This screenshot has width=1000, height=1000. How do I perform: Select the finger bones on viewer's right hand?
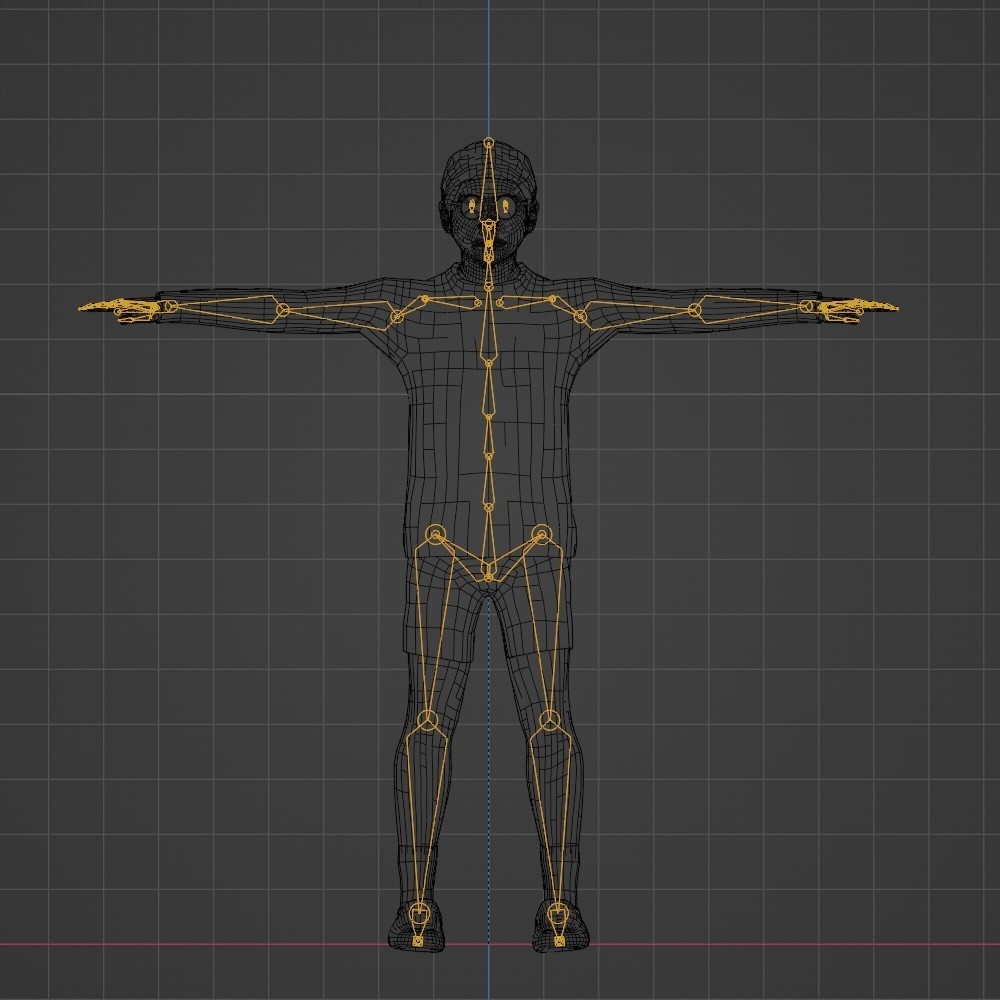point(857,310)
